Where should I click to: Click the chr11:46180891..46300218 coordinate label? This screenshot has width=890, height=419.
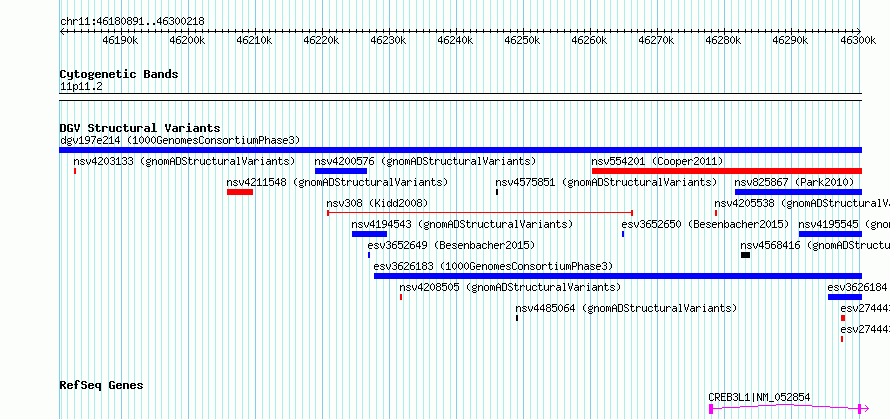[x=132, y=22]
